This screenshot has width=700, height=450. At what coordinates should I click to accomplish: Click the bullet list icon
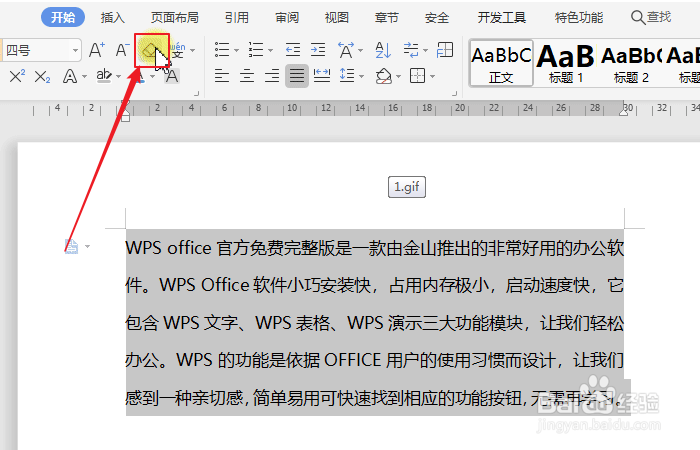[x=222, y=50]
